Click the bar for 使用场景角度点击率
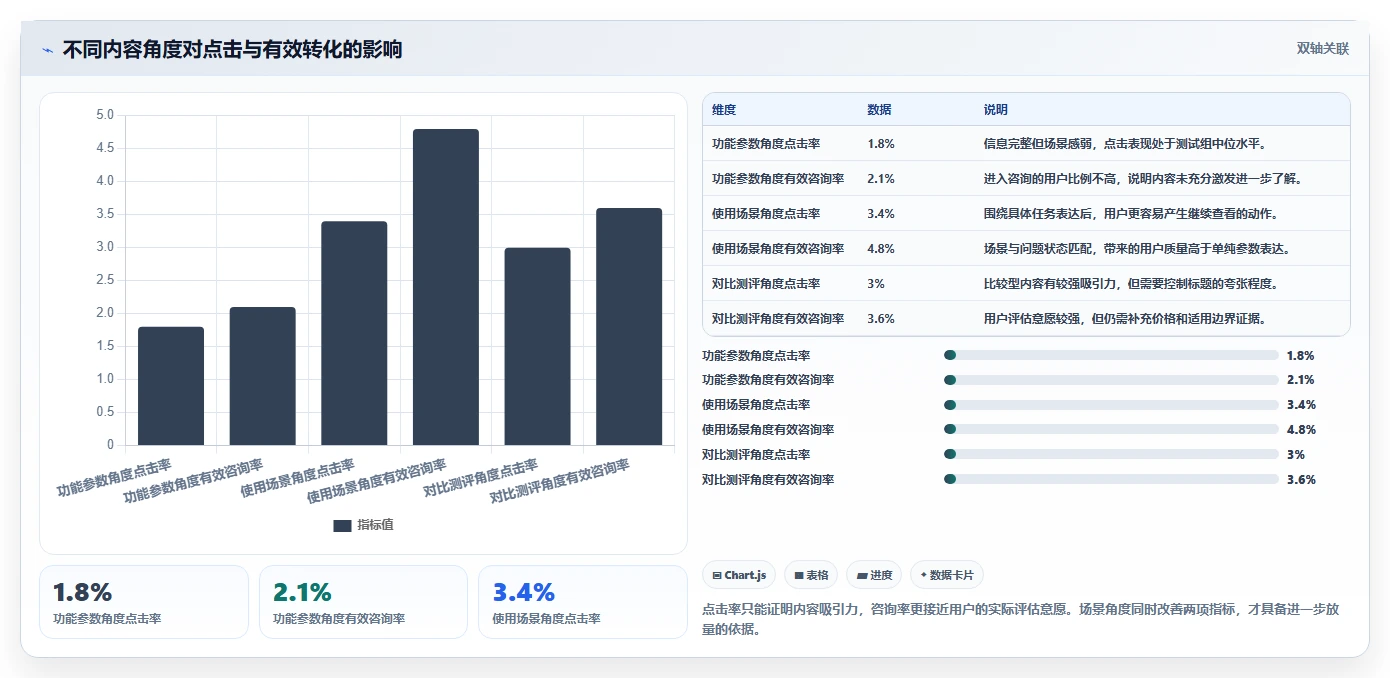This screenshot has width=1390, height=678. click(x=354, y=333)
